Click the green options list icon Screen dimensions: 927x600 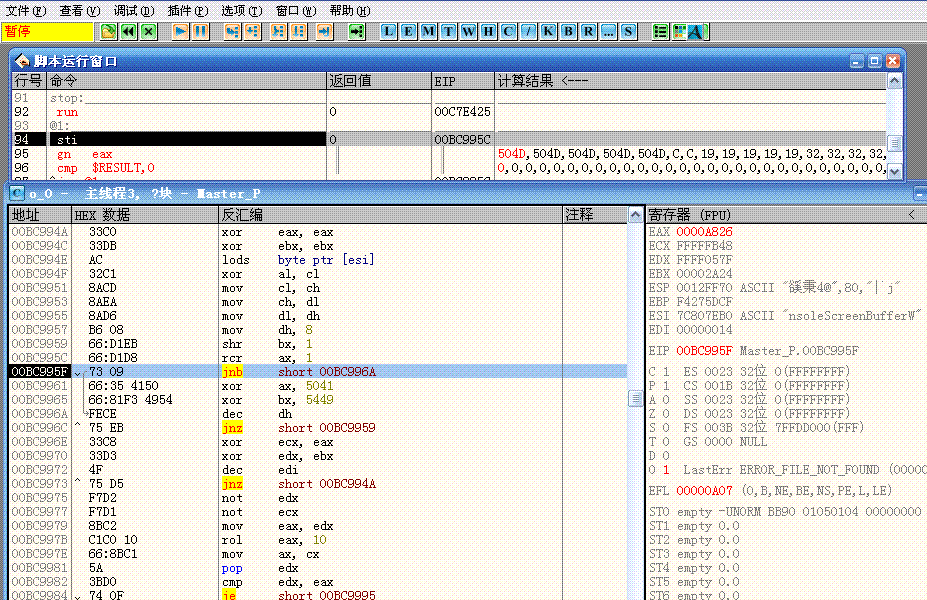coord(660,31)
